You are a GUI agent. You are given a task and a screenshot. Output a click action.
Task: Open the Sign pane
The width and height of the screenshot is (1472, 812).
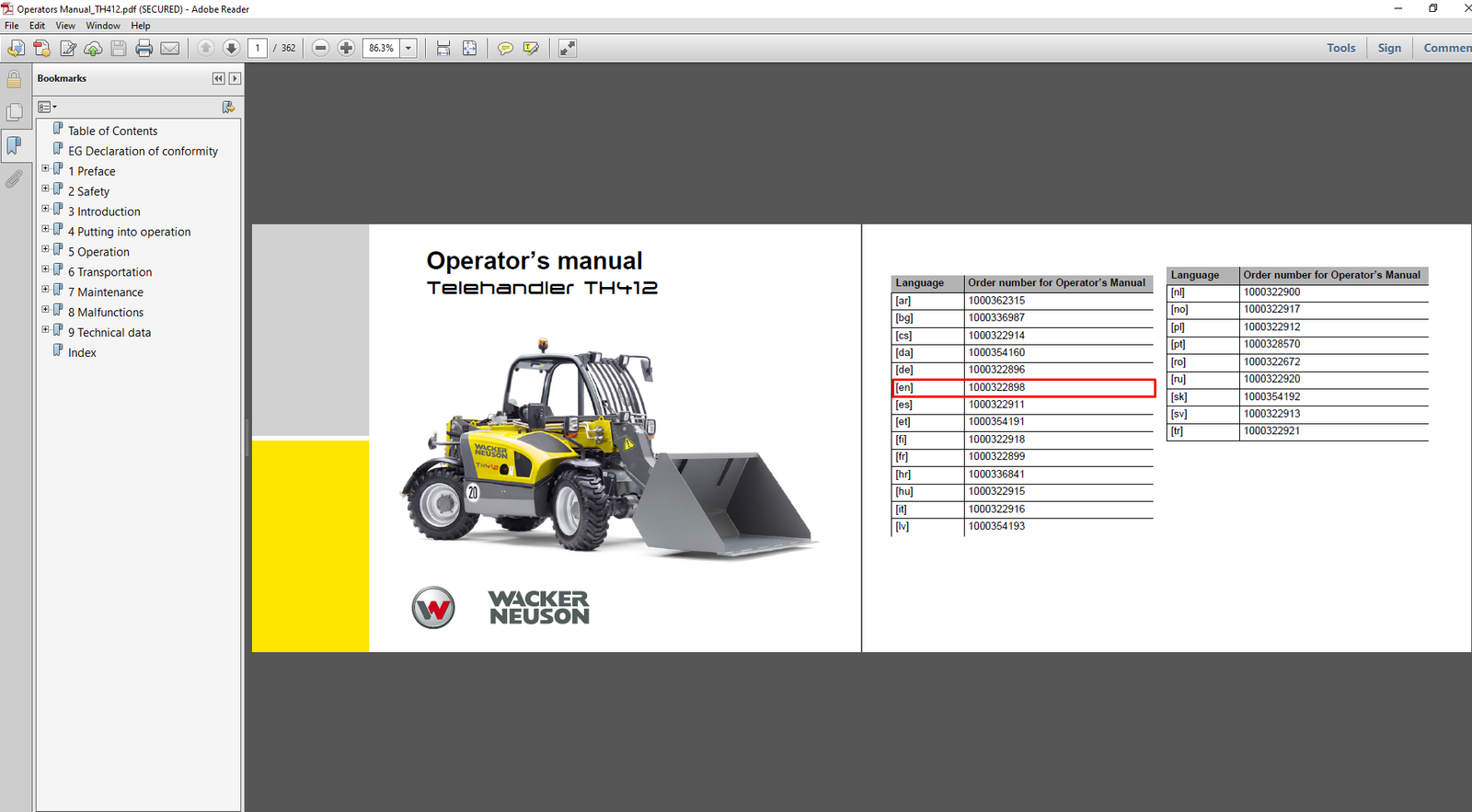pyautogui.click(x=1389, y=48)
